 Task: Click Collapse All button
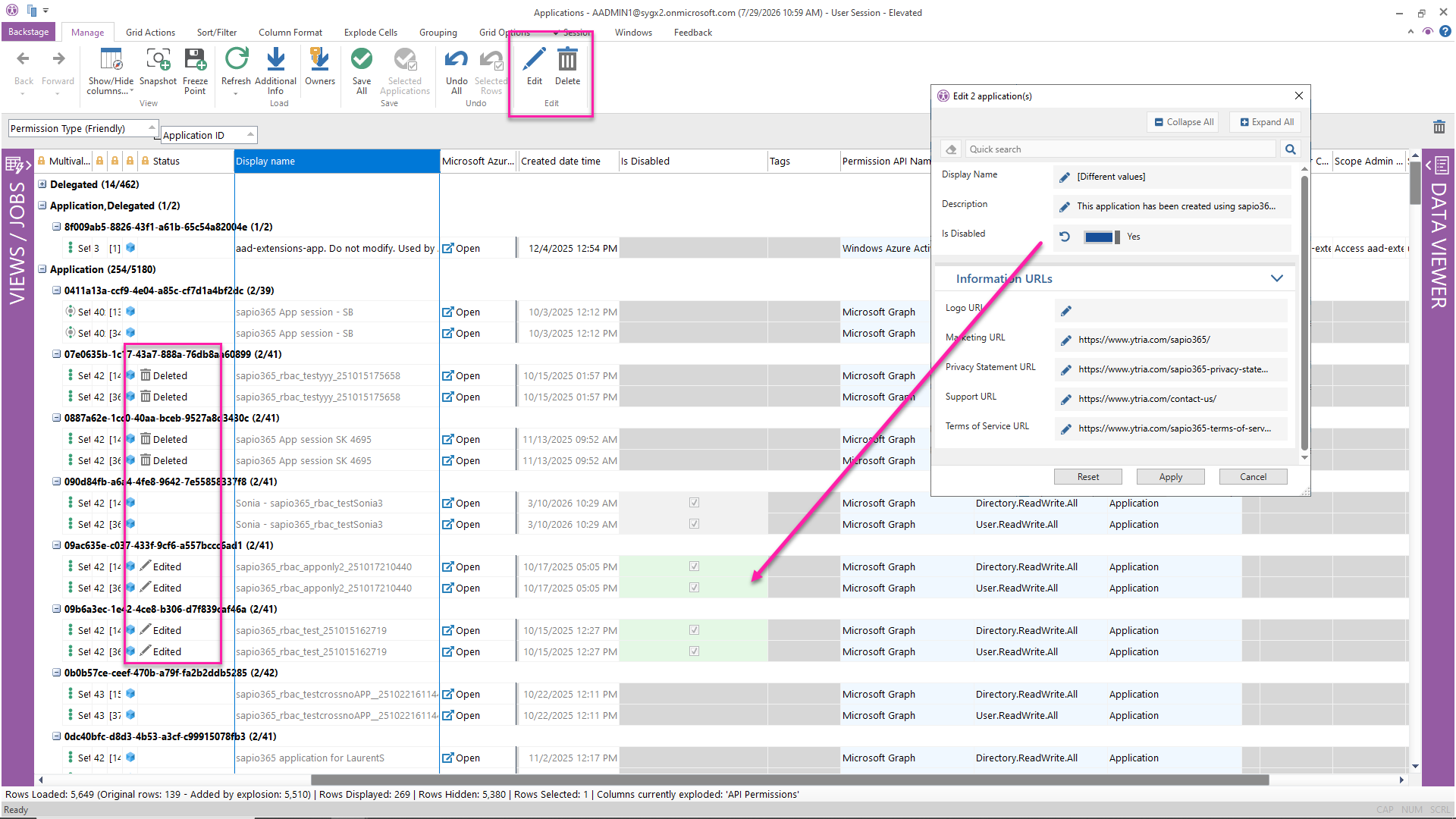tap(1183, 122)
